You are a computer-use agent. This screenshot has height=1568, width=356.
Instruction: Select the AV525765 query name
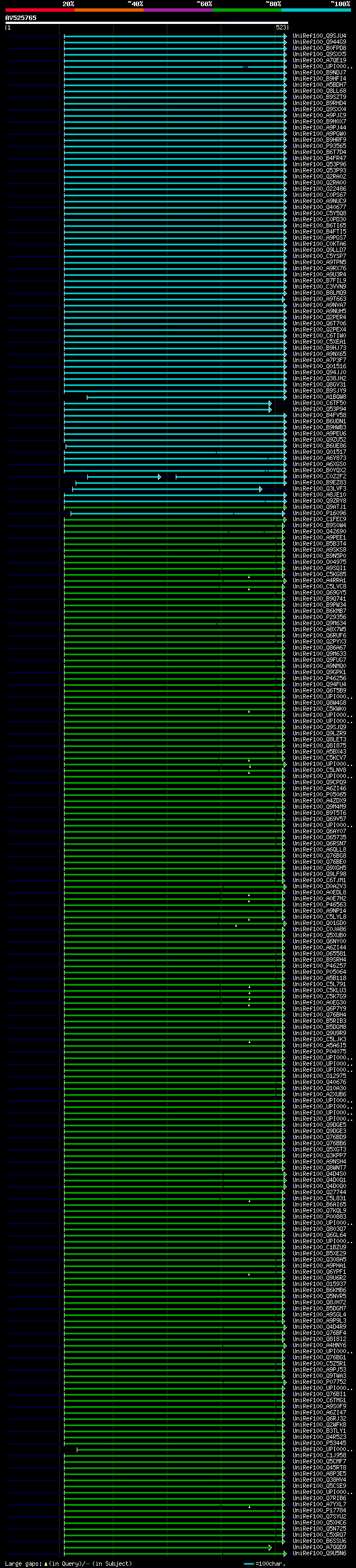(x=21, y=18)
